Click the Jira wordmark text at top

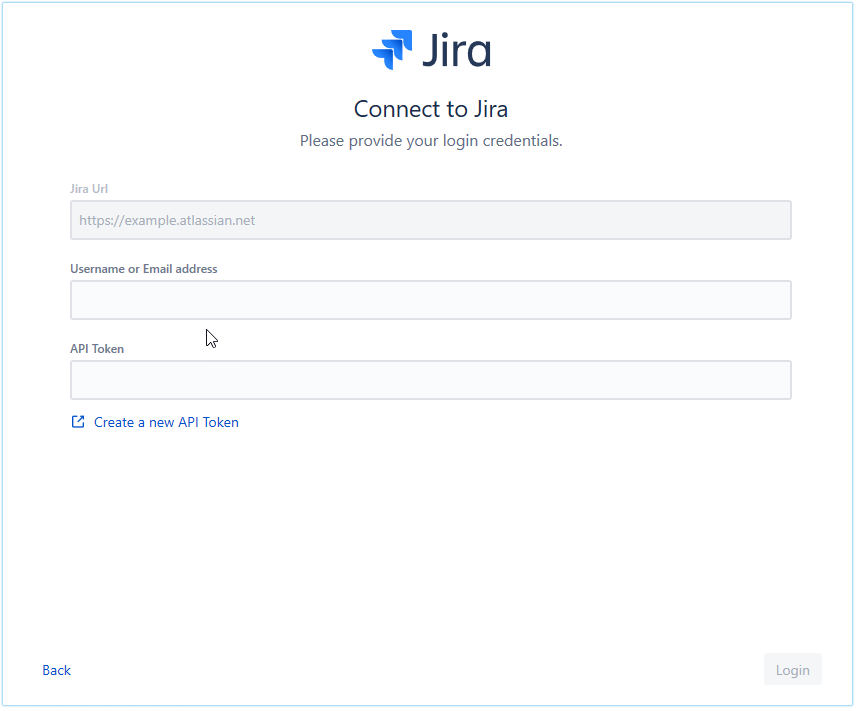coord(456,50)
